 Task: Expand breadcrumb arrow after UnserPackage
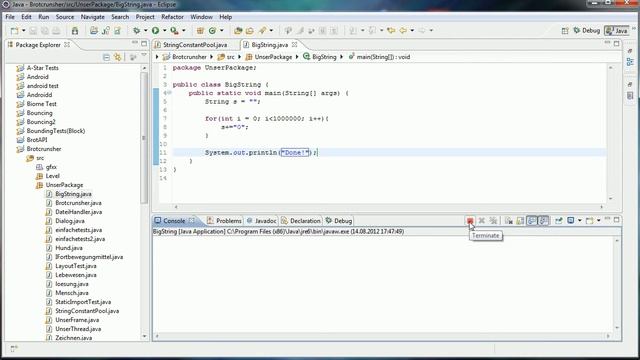click(x=297, y=57)
